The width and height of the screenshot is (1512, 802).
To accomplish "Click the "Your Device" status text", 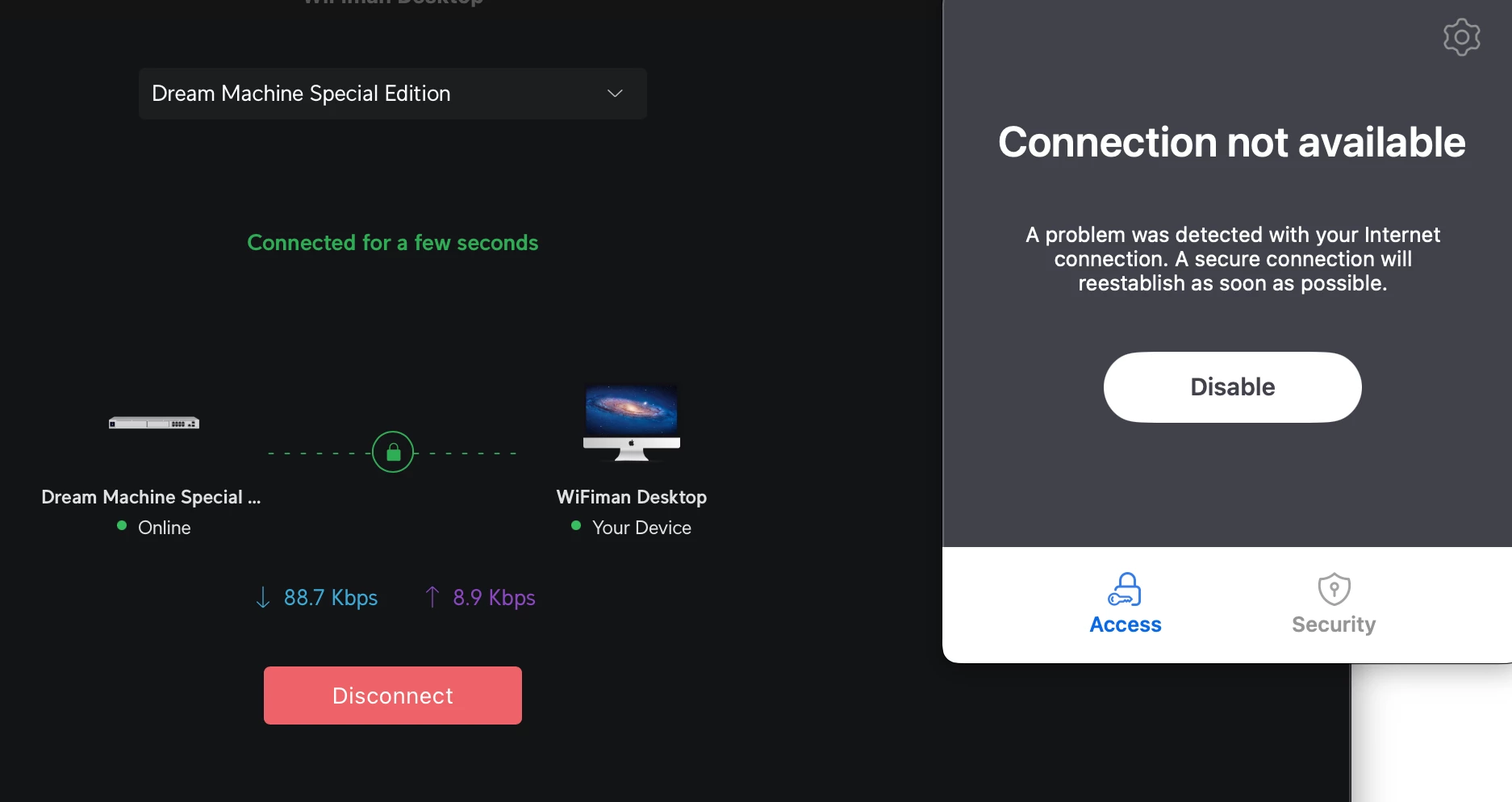I will tap(642, 528).
